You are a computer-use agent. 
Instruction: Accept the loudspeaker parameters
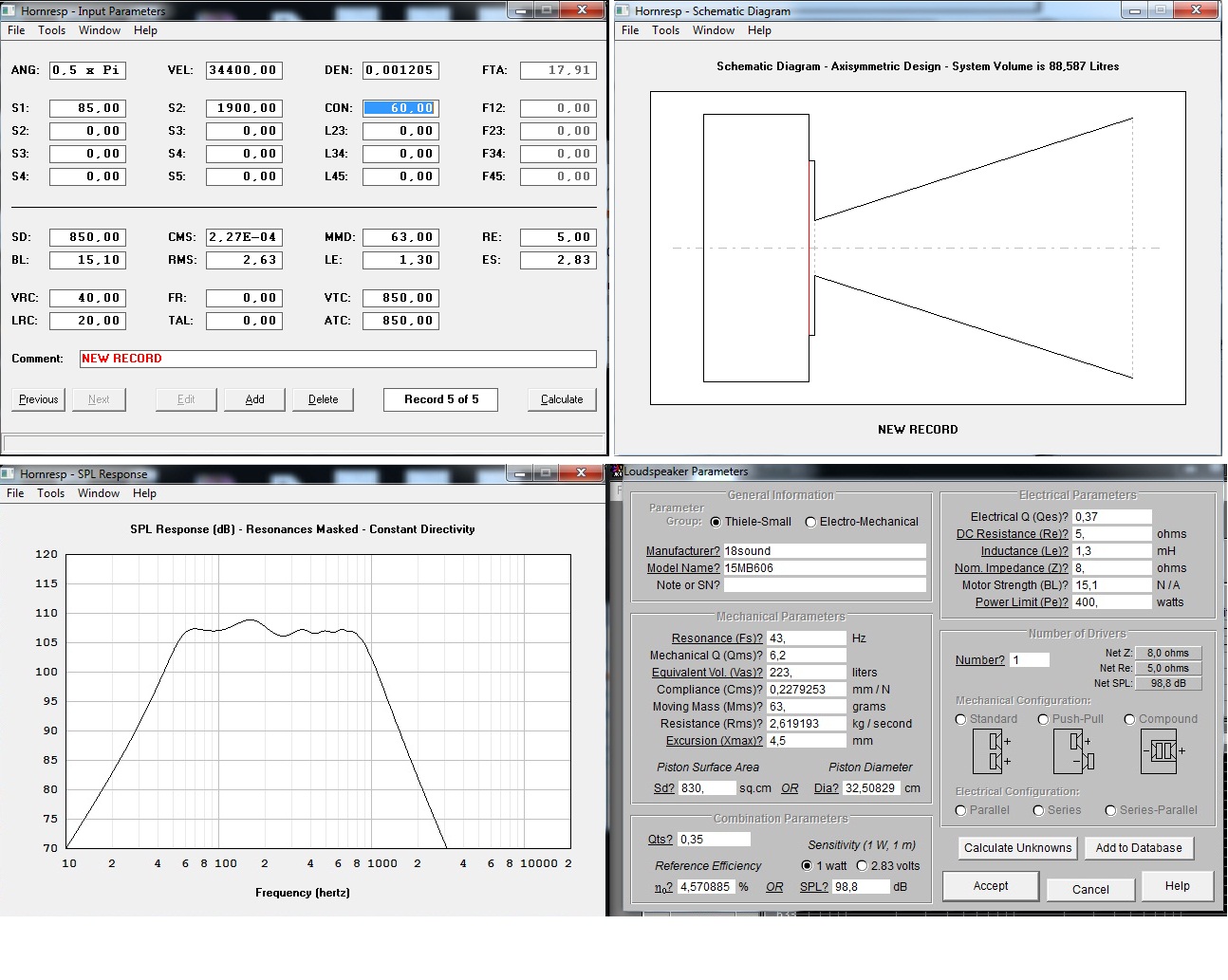pos(991,886)
